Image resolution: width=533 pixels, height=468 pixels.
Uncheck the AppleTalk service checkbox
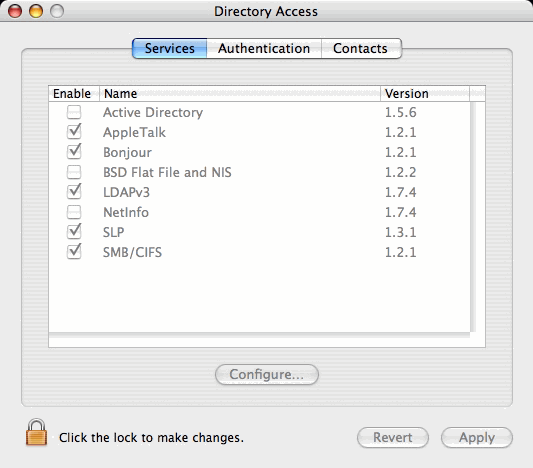[74, 132]
